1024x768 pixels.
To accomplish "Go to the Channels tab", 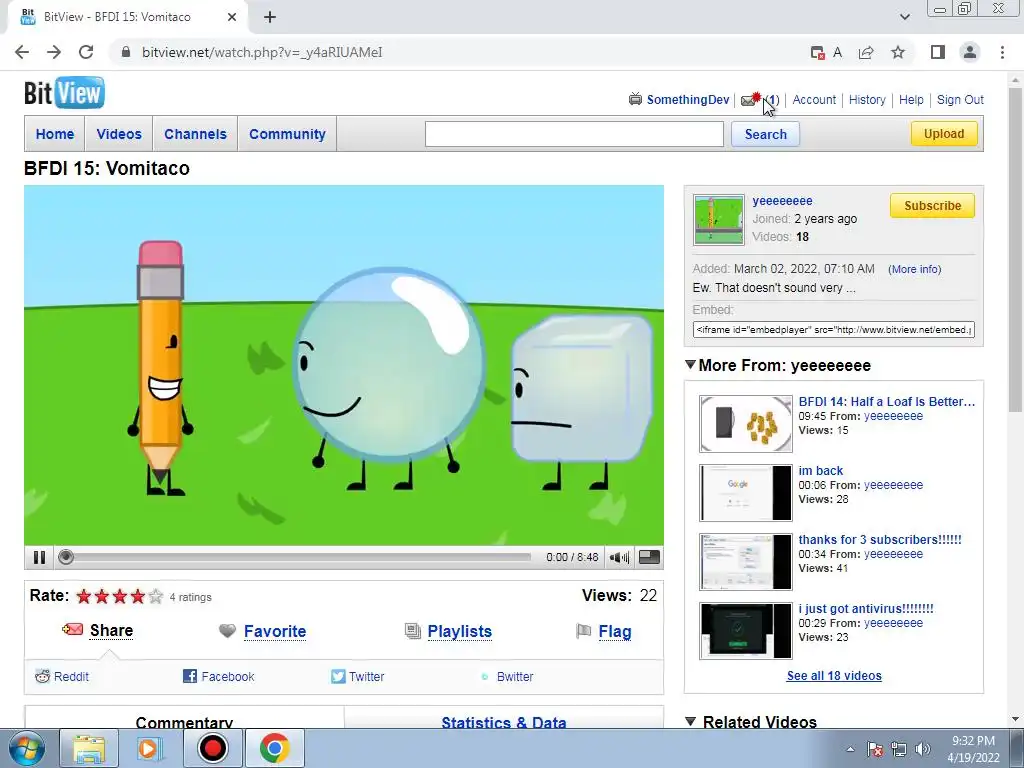I will pyautogui.click(x=195, y=134).
